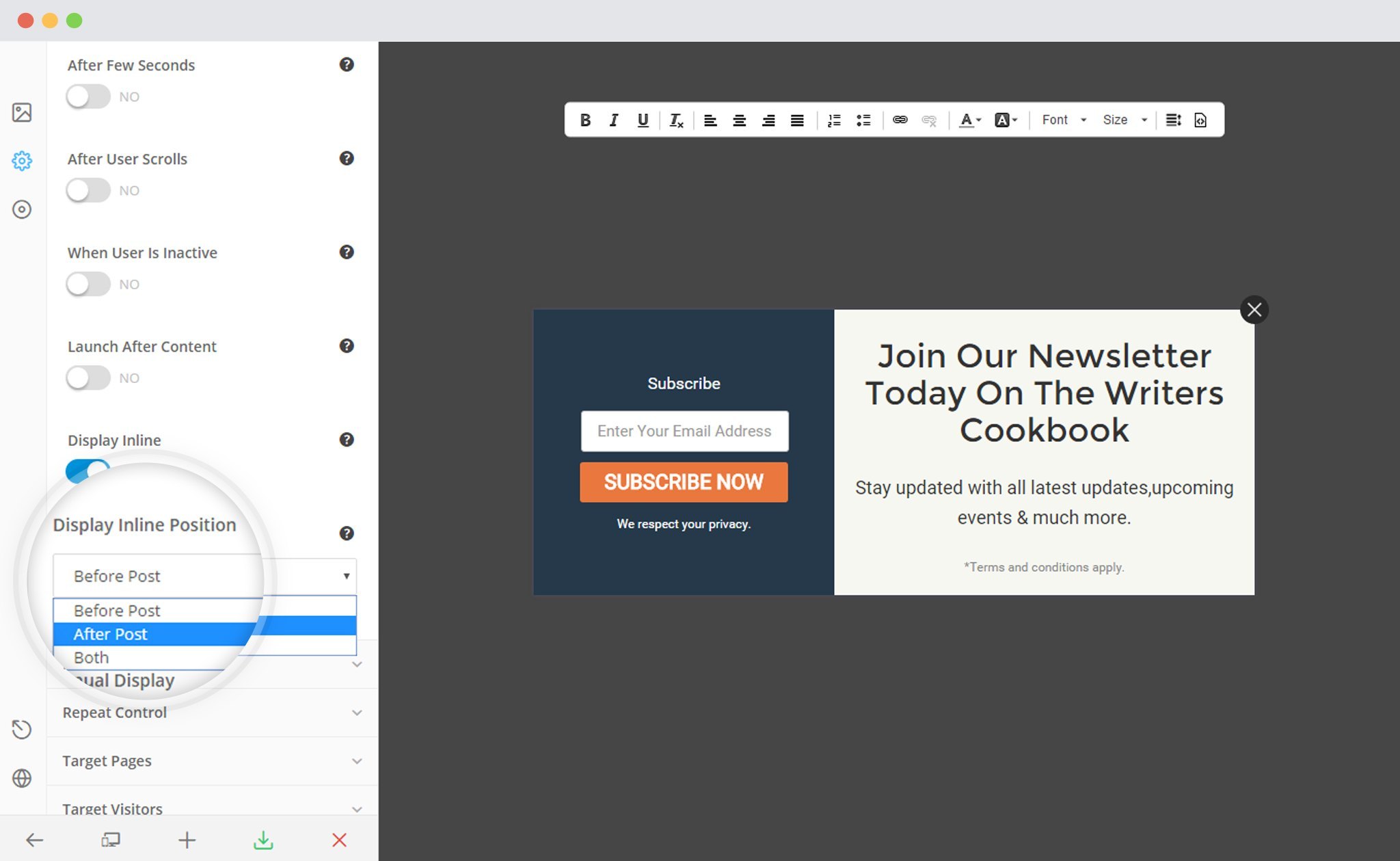Viewport: 1400px width, 861px height.
Task: Click the Subscribe label text
Action: tap(684, 383)
